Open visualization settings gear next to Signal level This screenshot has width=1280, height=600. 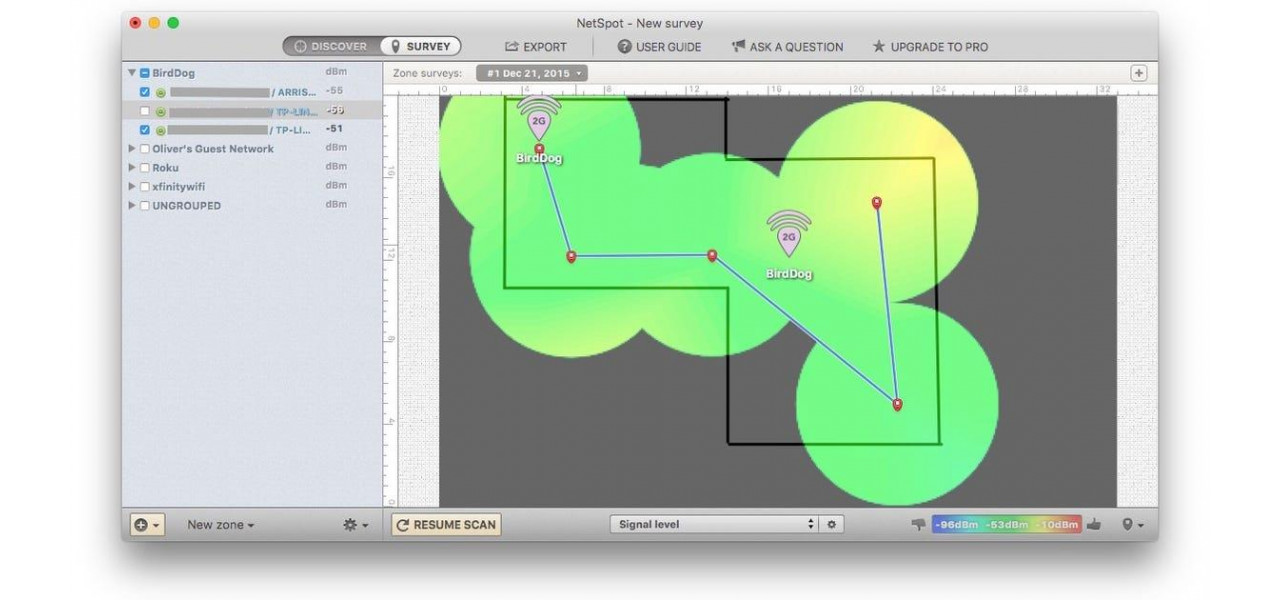[831, 524]
